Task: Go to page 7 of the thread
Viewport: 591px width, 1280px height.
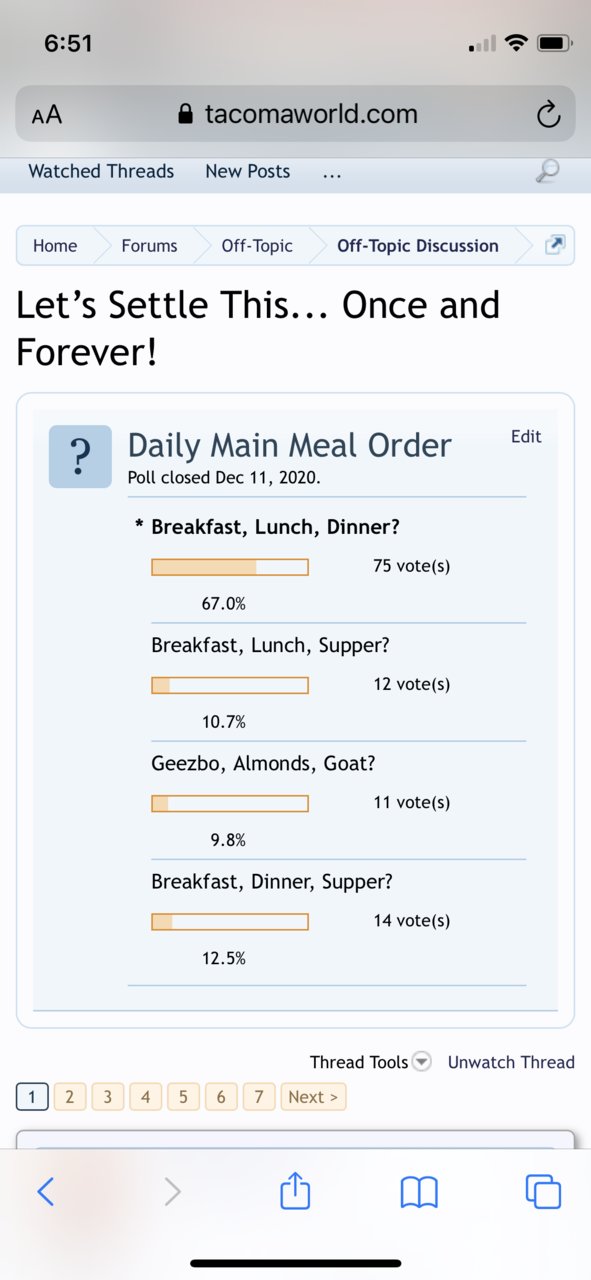Action: pos(258,1097)
